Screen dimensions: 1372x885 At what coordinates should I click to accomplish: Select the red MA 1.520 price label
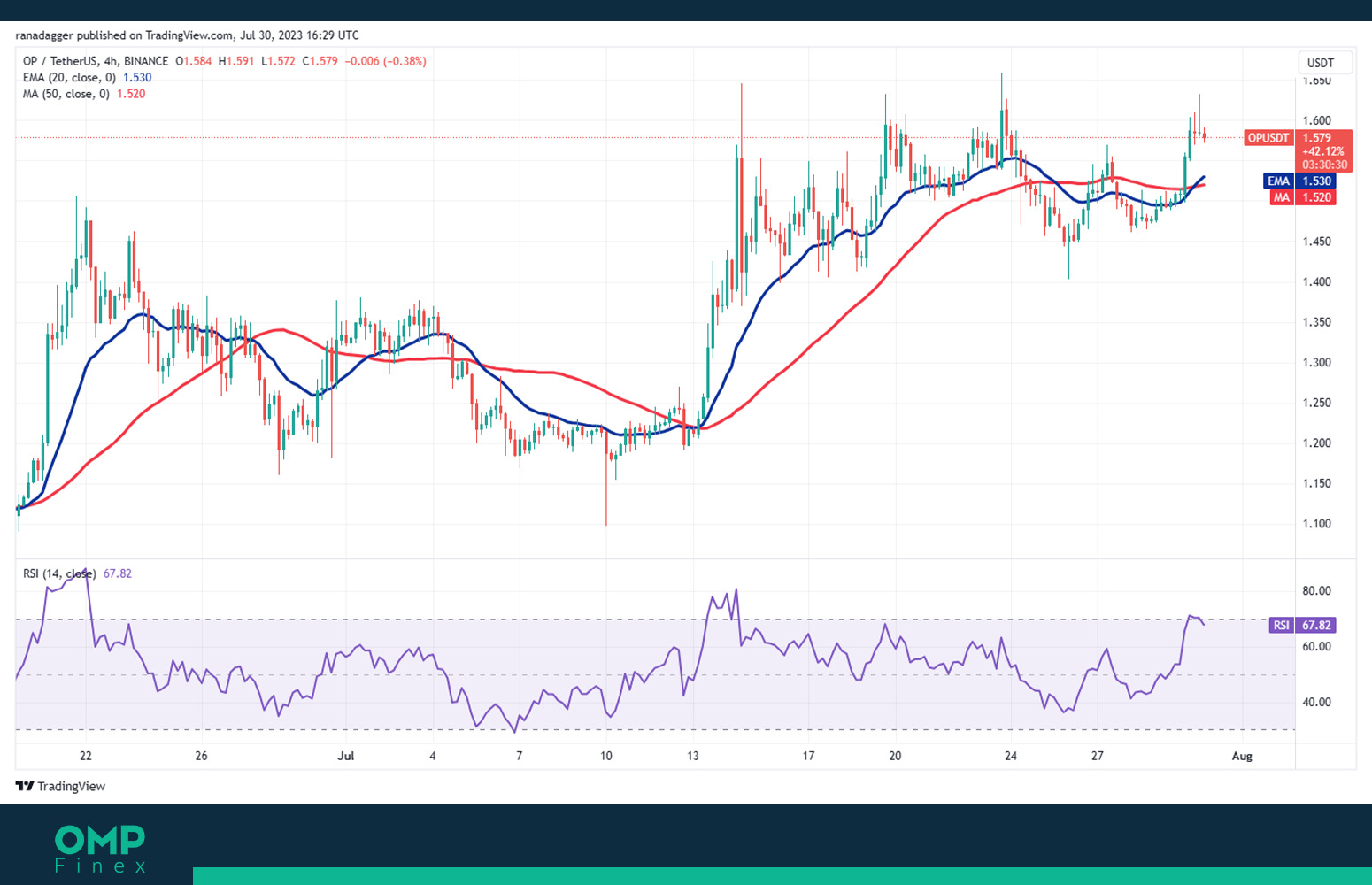[x=1301, y=197]
